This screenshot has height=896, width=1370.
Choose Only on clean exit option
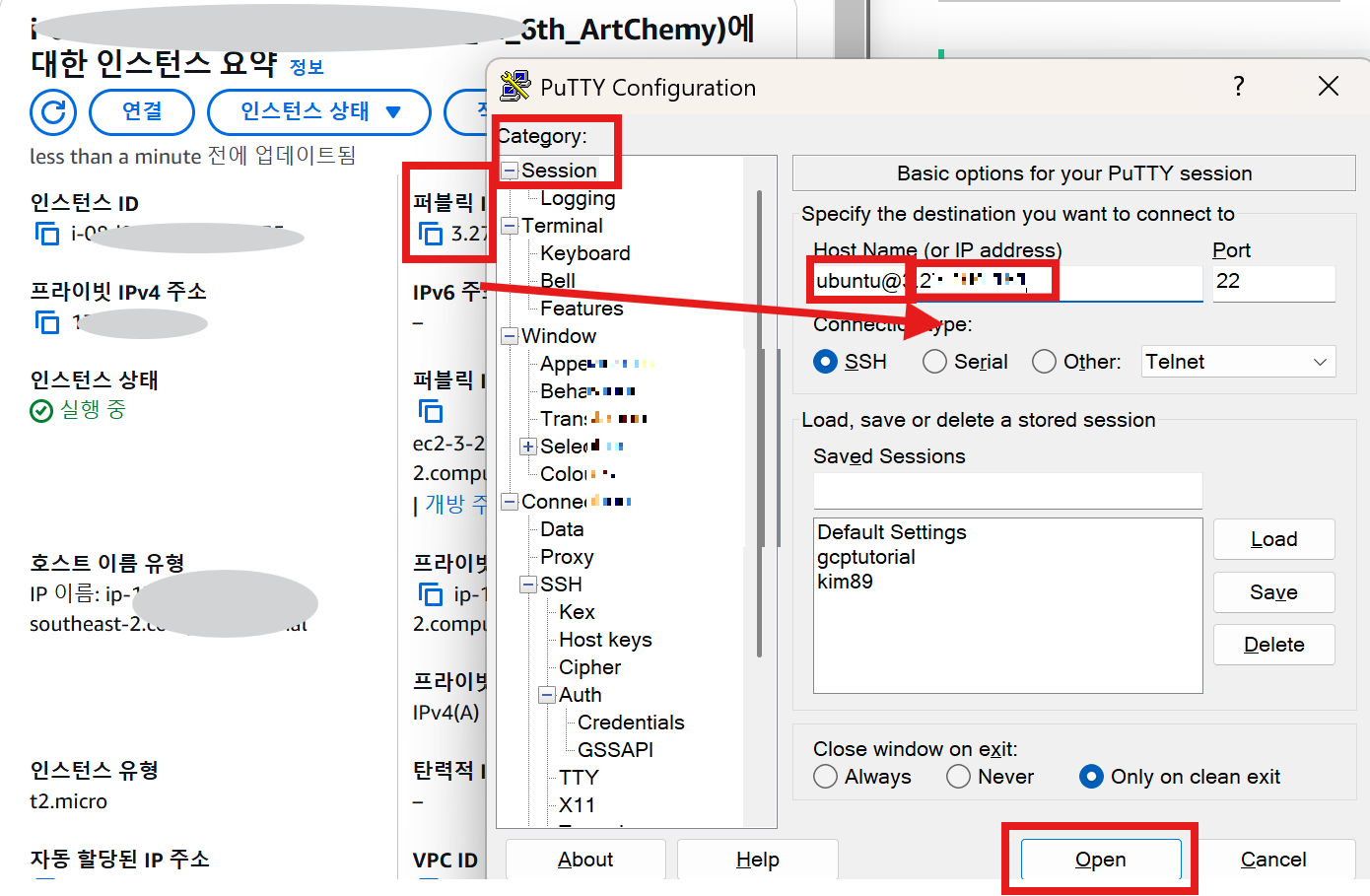pyautogui.click(x=1092, y=777)
